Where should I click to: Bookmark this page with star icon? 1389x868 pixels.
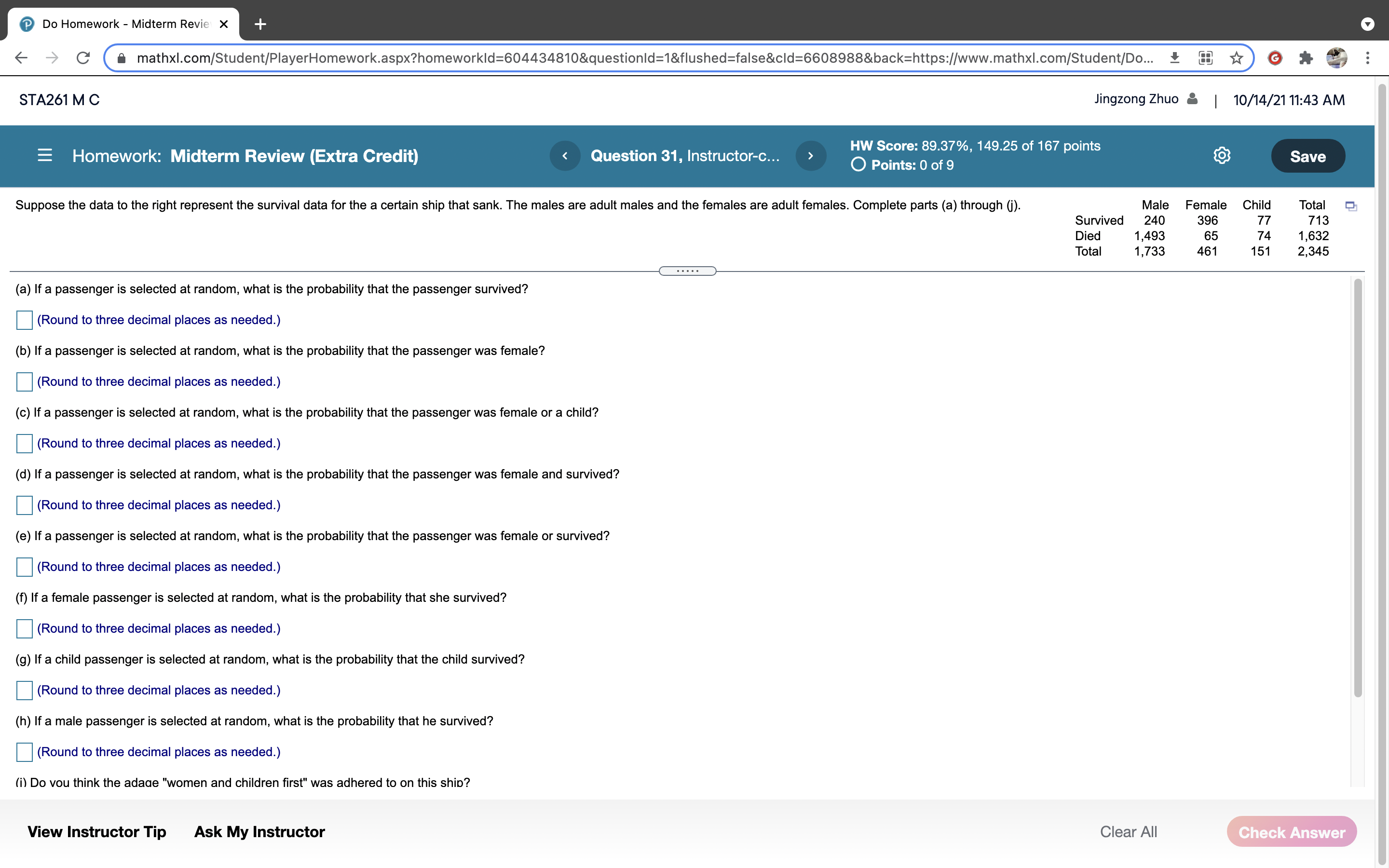pyautogui.click(x=1236, y=58)
